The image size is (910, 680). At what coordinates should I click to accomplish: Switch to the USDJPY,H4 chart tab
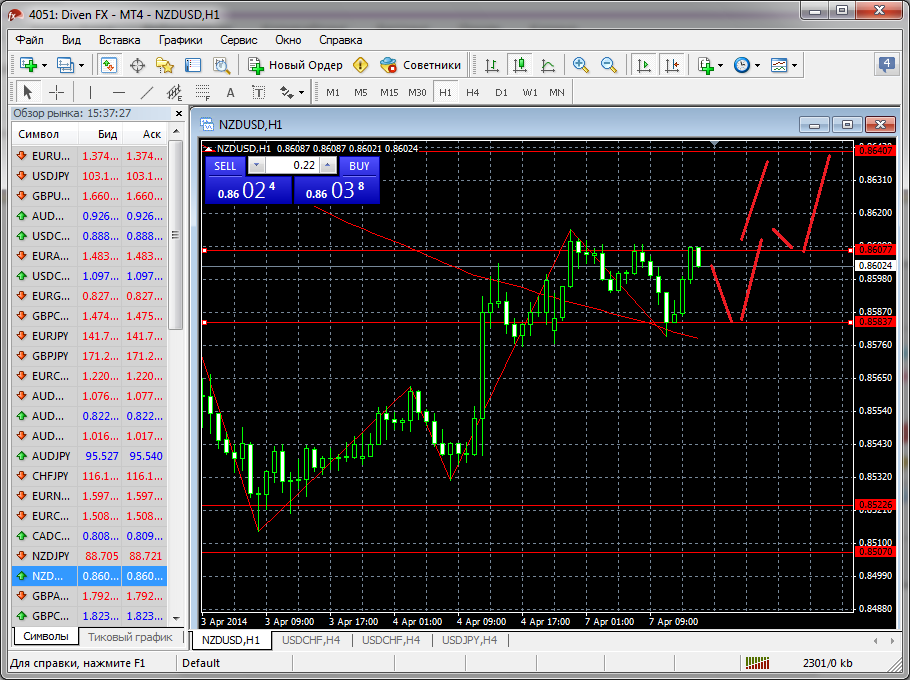coord(469,639)
